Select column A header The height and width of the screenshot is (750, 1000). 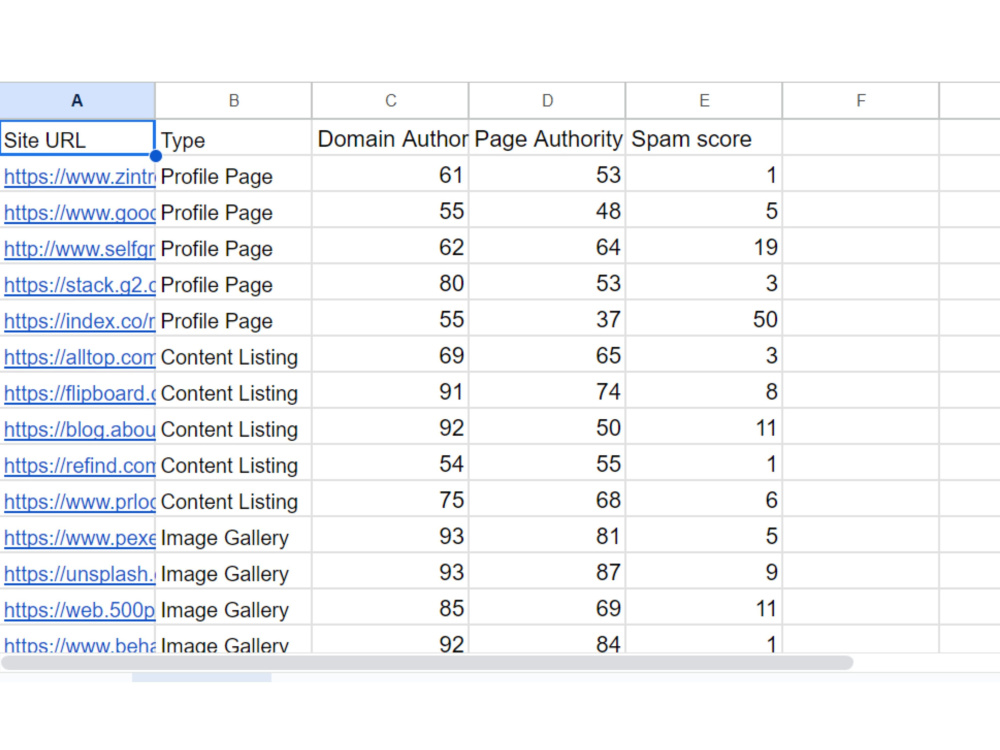point(77,101)
